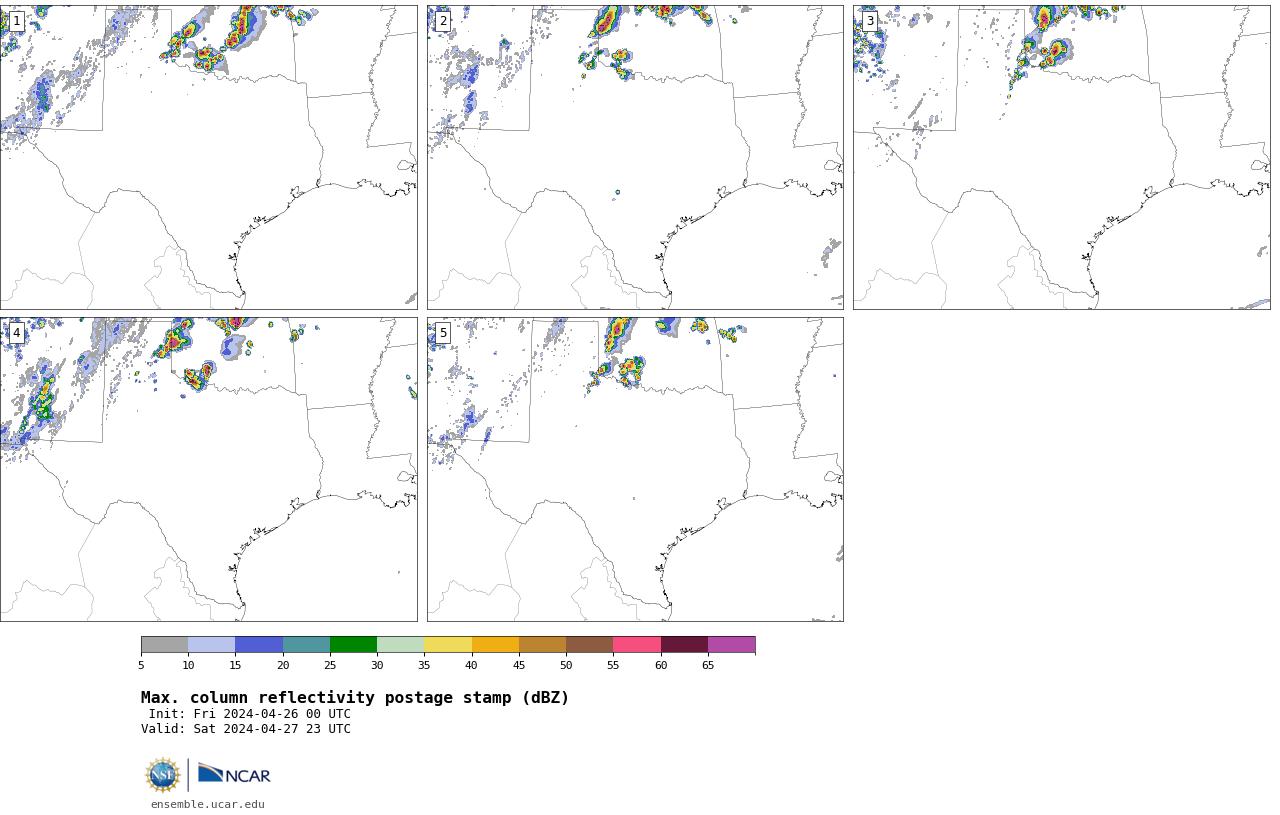1280x815 pixels.
Task: Click the panel number 5 label
Action: pyautogui.click(x=443, y=333)
